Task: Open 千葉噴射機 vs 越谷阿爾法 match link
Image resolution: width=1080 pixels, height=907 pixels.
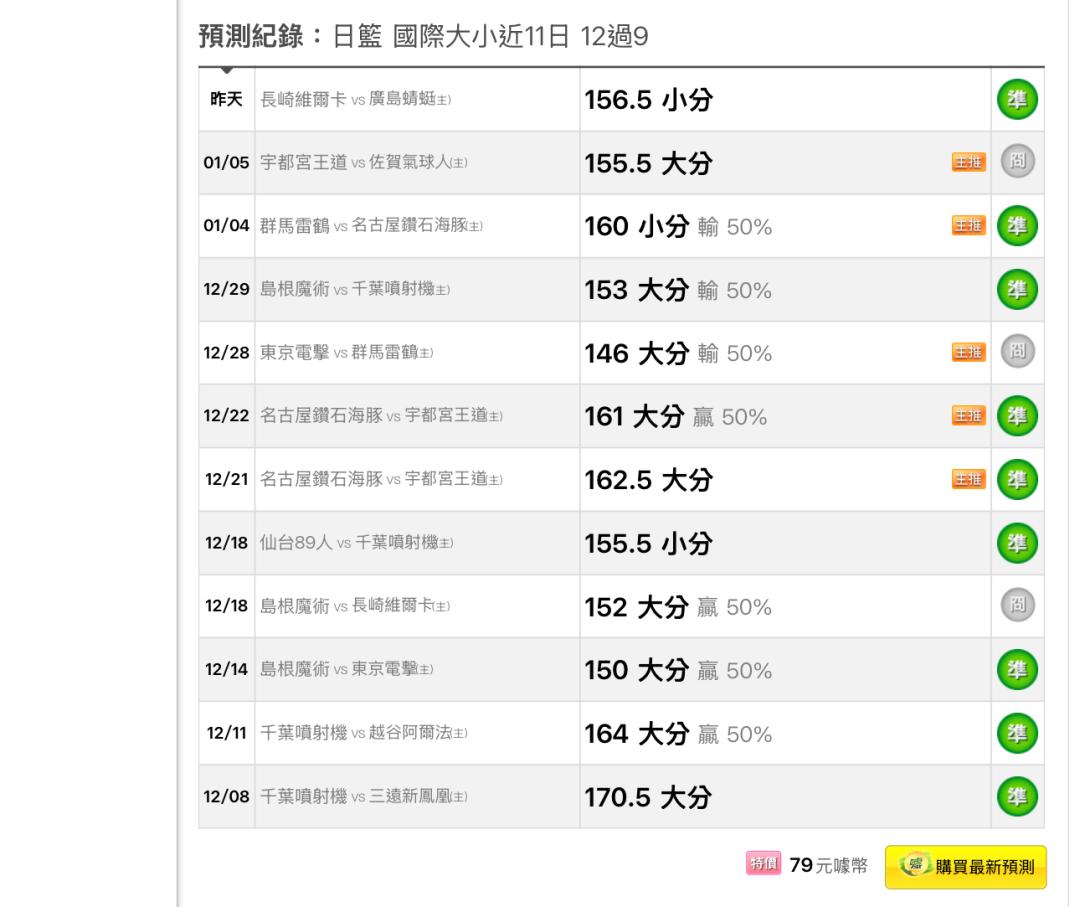Action: pos(363,733)
